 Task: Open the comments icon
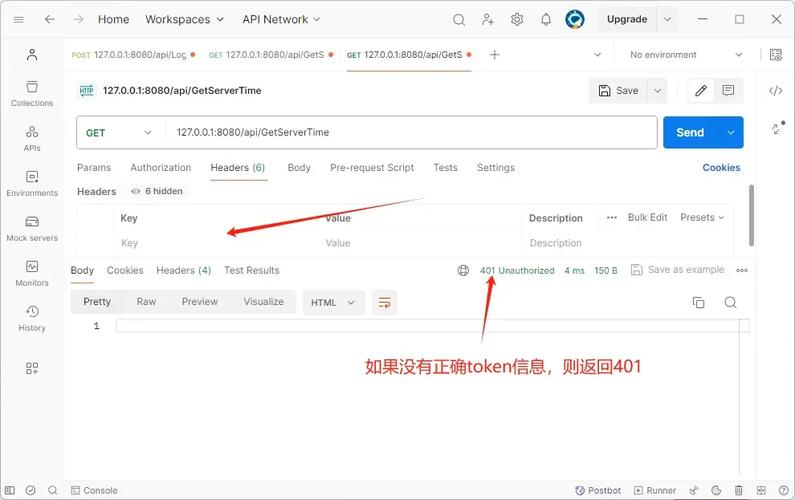729,91
